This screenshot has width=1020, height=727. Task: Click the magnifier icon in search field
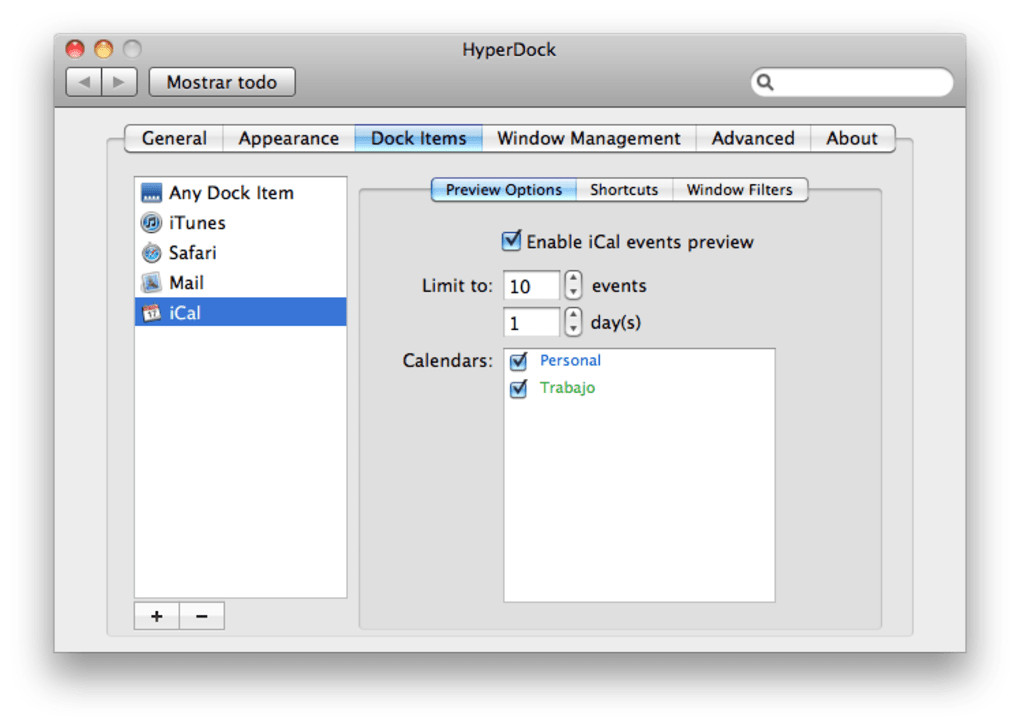[x=765, y=82]
